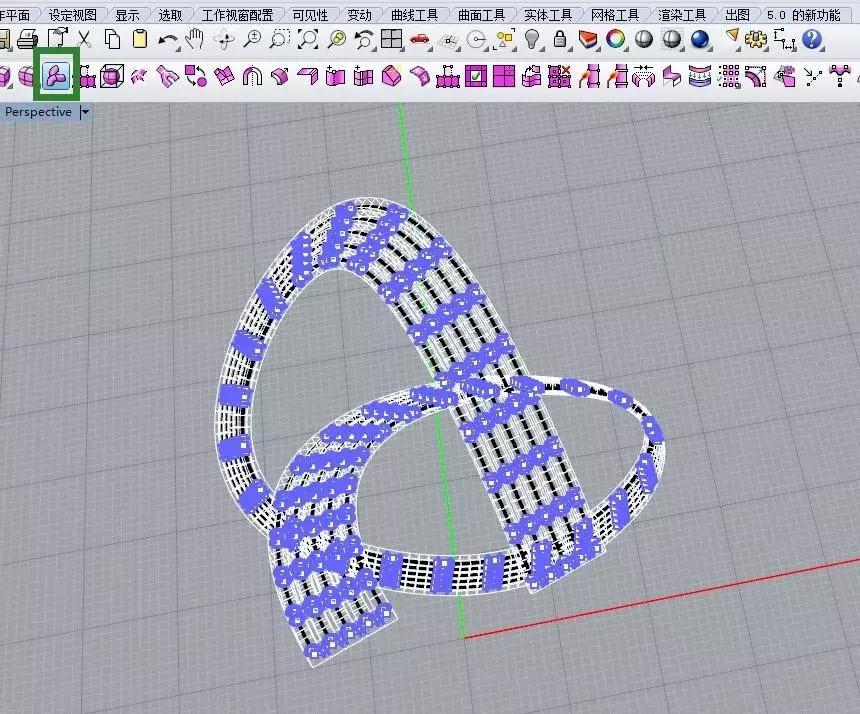The width and height of the screenshot is (860, 714).
Task: Click the color wheel icon
Action: tap(616, 39)
